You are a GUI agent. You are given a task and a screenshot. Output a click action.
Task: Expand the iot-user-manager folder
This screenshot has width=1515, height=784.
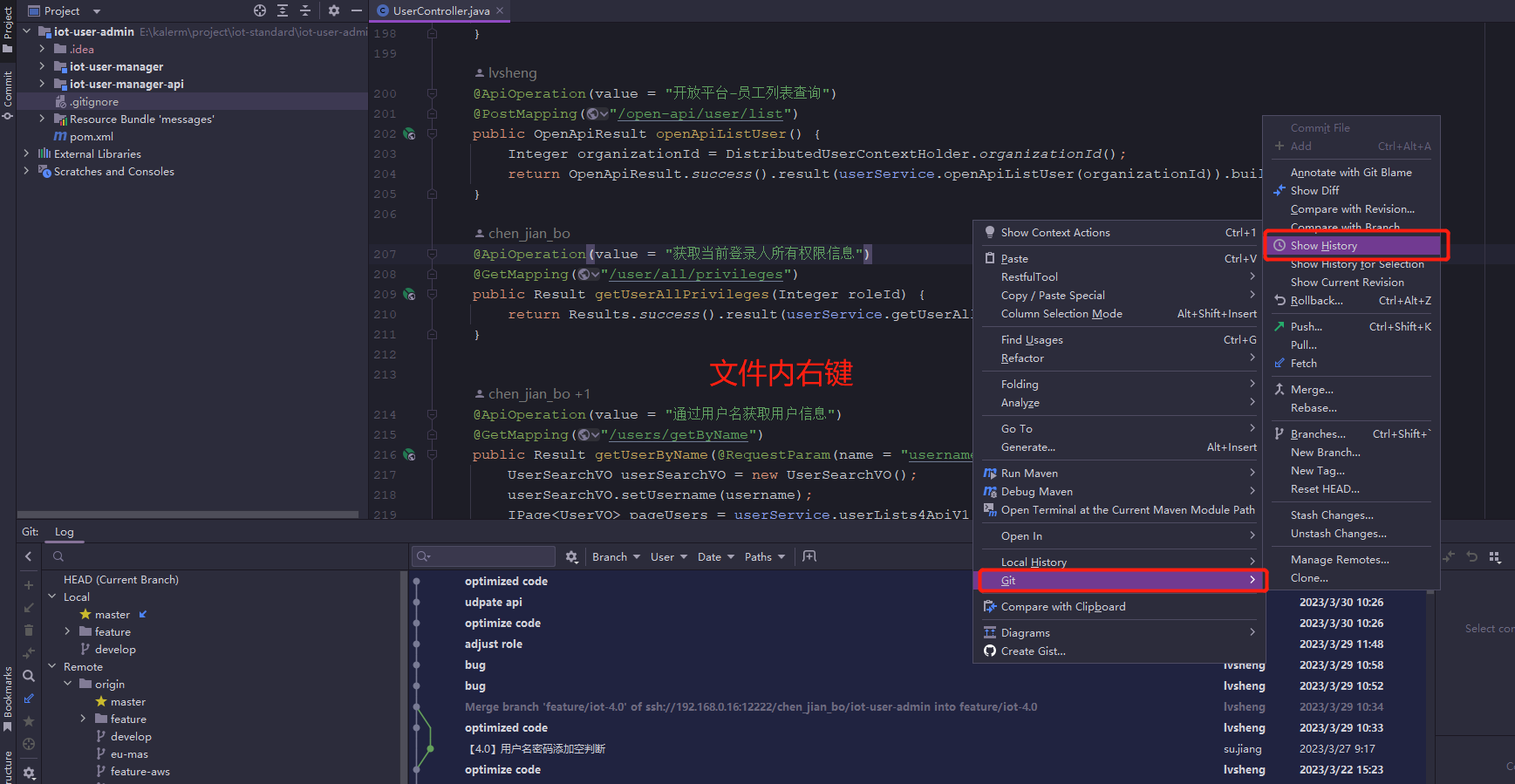click(42, 66)
